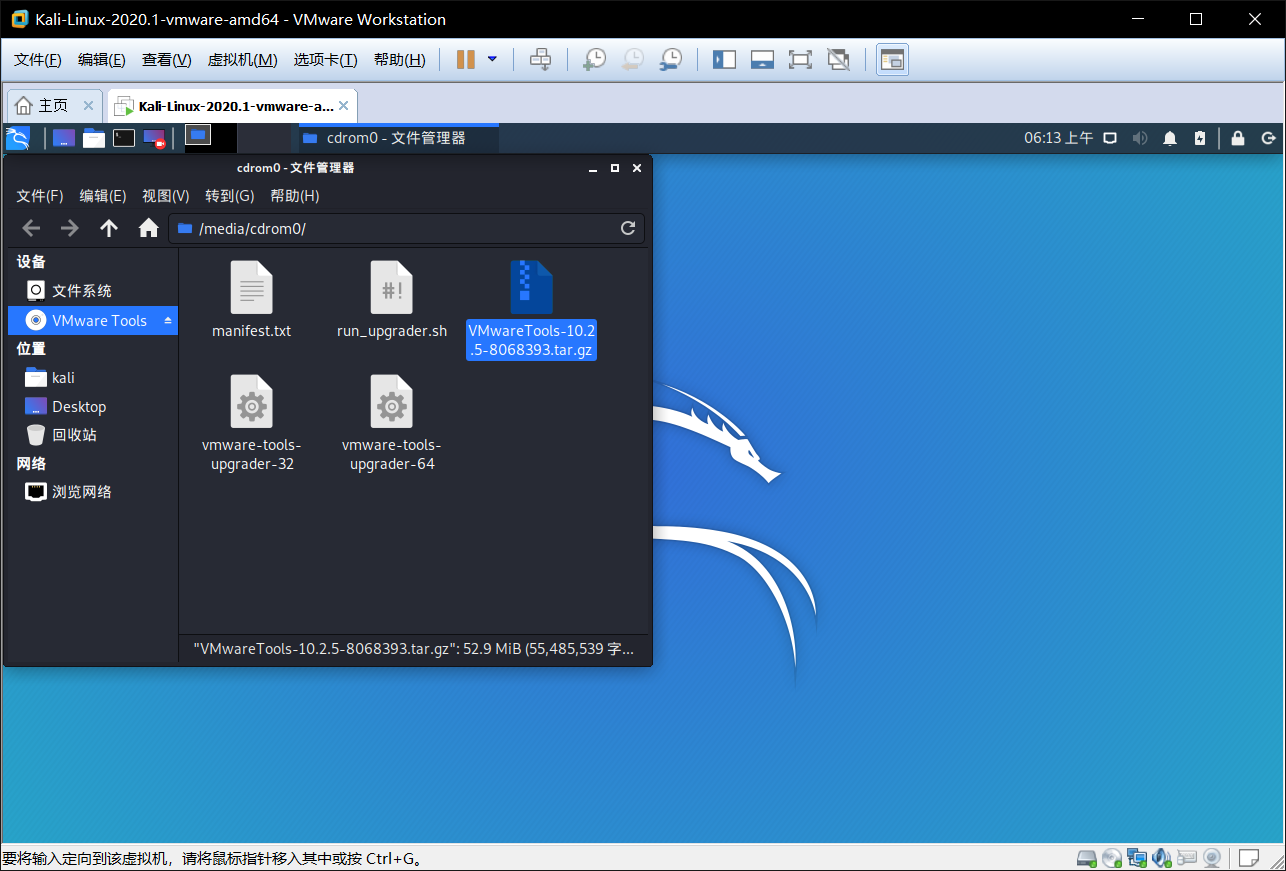
Task: Pause the virtual machine from the VMware toolbar
Action: pyautogui.click(x=465, y=60)
